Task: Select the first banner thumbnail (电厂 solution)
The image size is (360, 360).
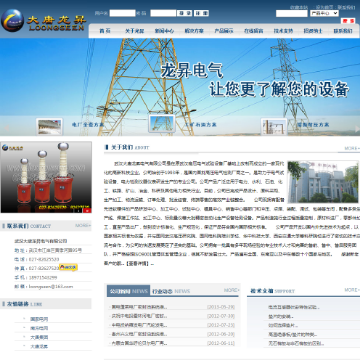Action: 49,126
